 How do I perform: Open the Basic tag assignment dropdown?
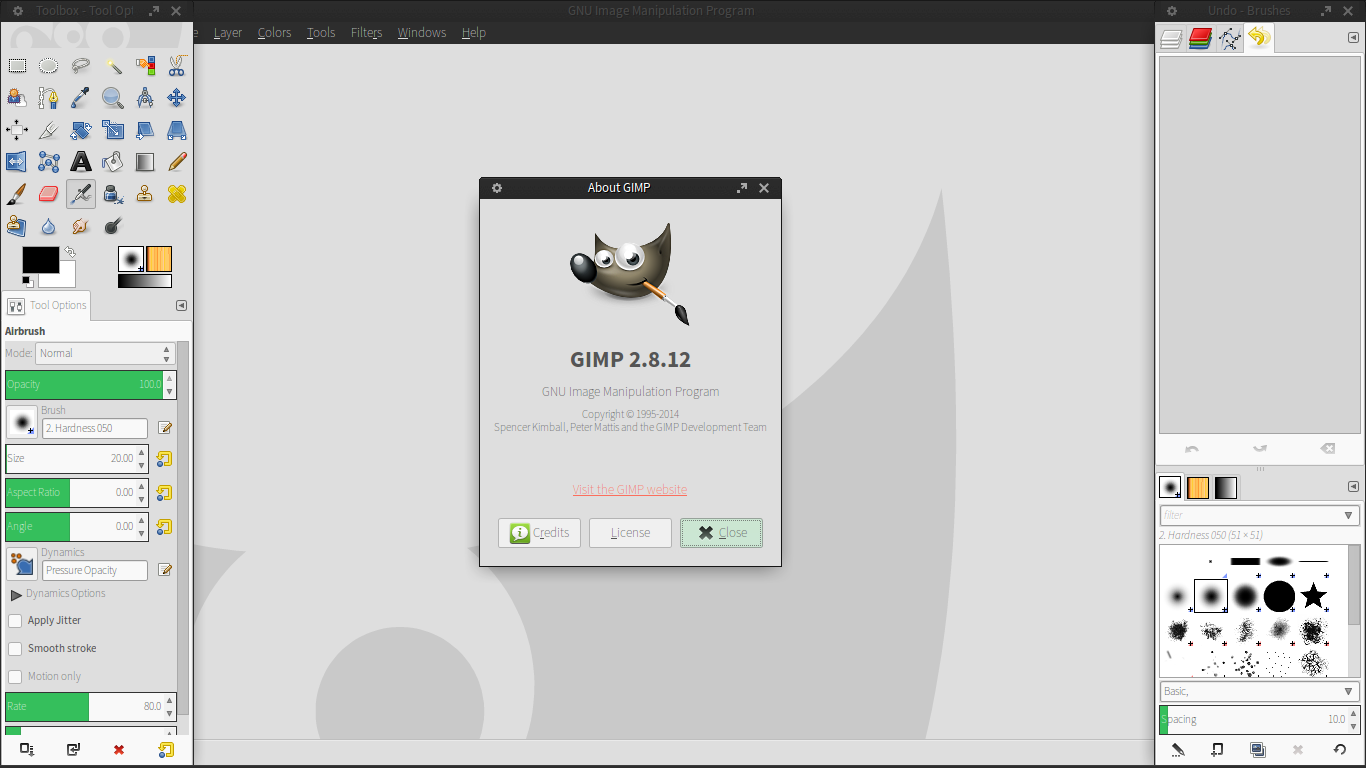pos(1259,691)
